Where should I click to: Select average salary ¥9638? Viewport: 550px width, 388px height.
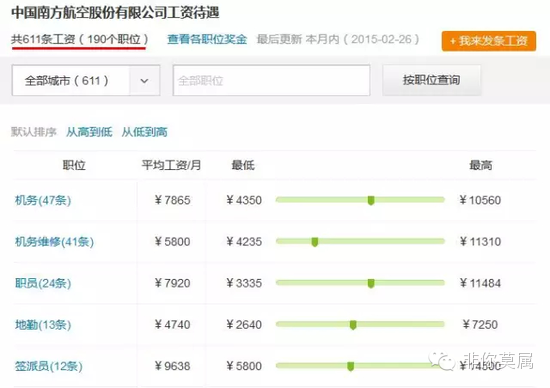[172, 366]
